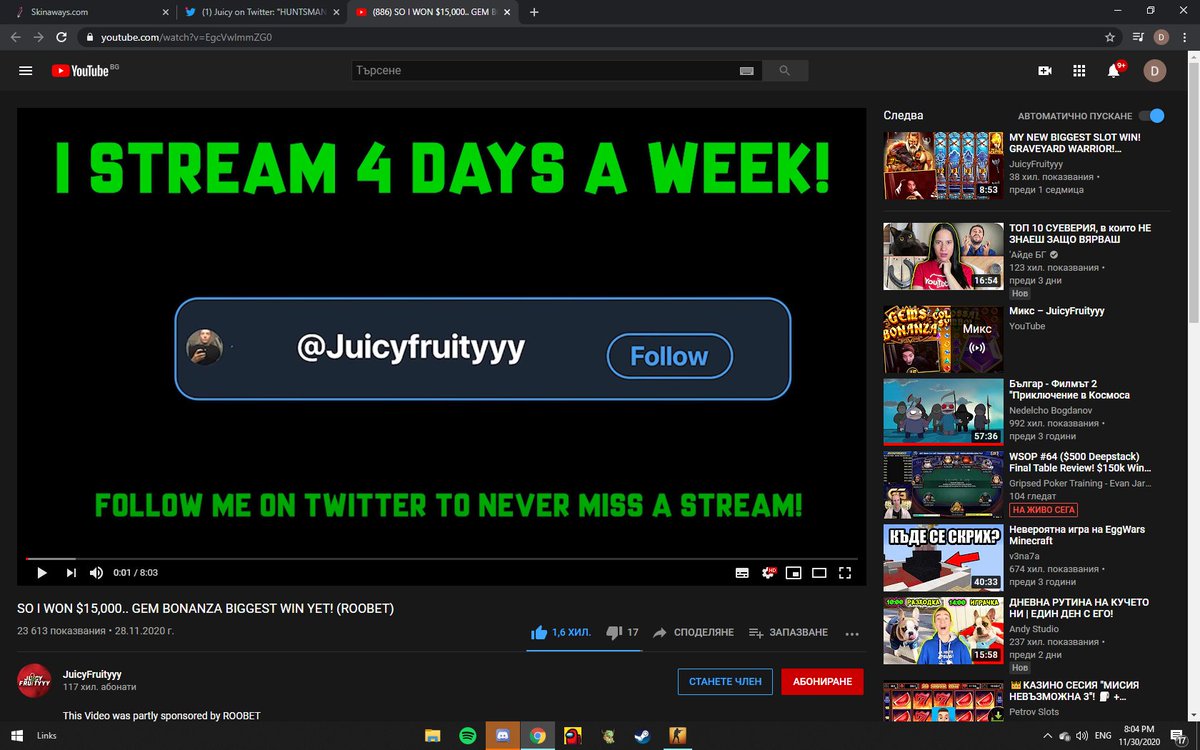Click СТАНЕТЕ ЧЛЕН join button
This screenshot has width=1200, height=750.
[725, 681]
